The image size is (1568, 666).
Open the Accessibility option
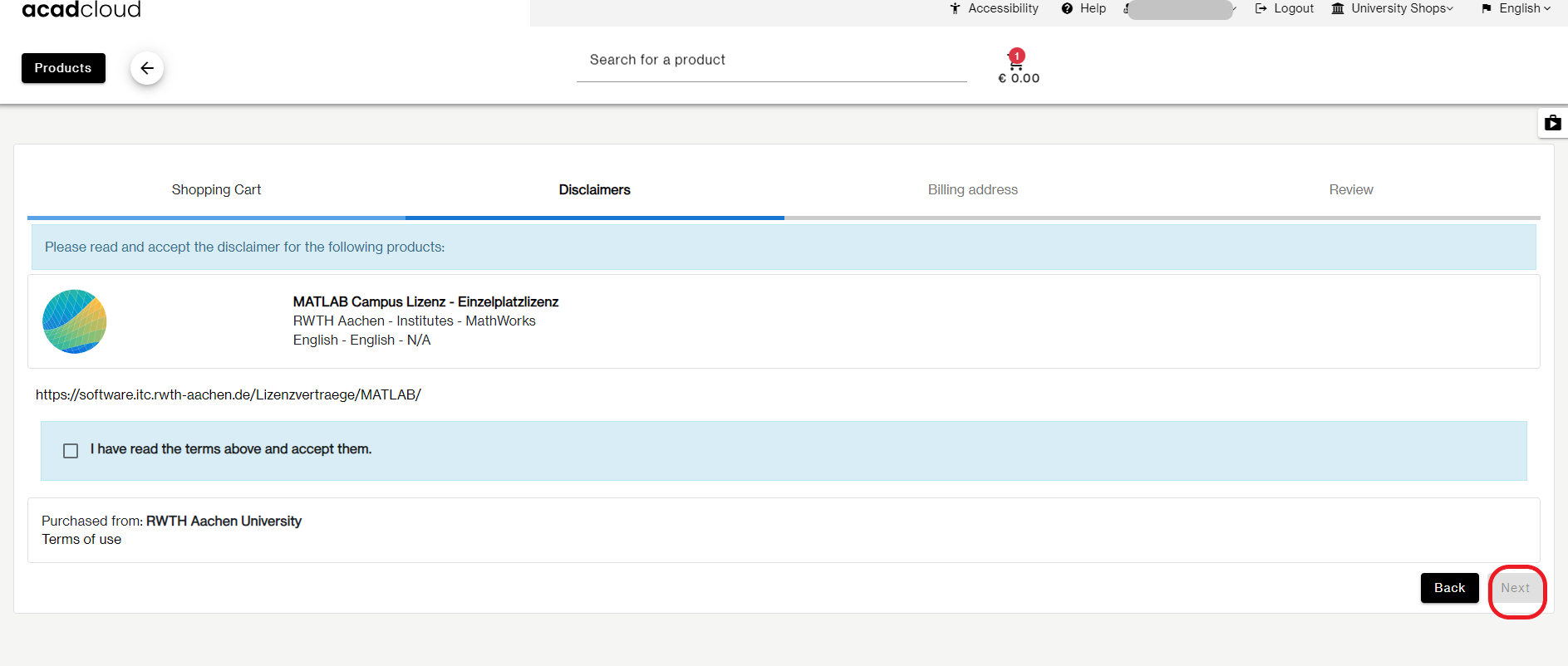tap(994, 8)
